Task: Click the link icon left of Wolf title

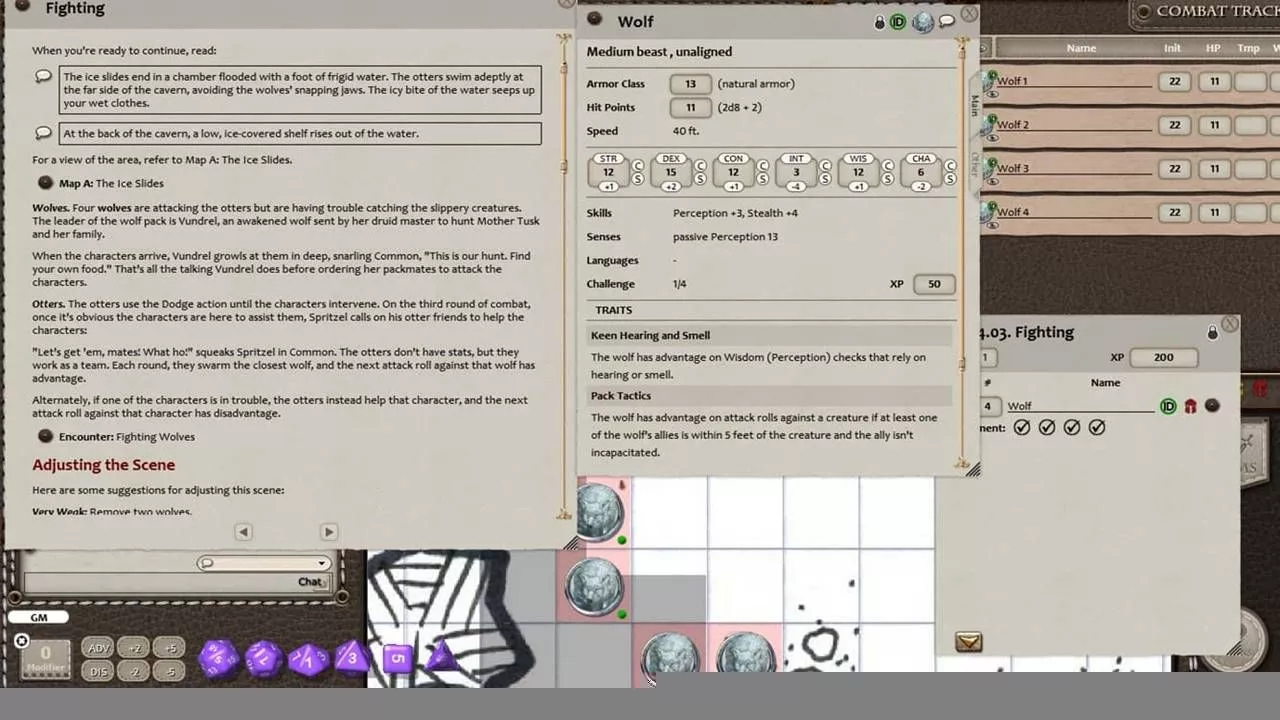Action: (594, 18)
